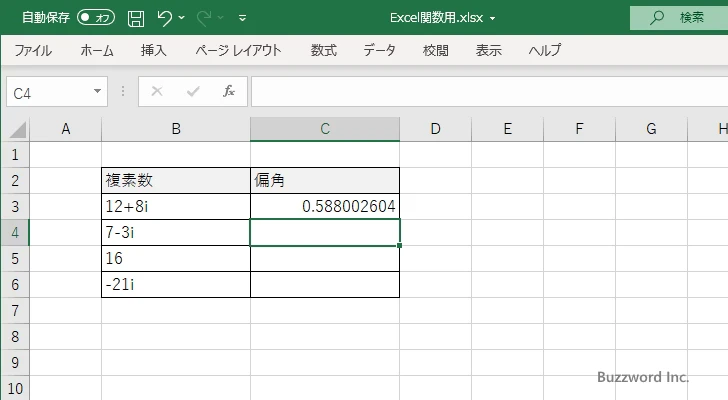The width and height of the screenshot is (728, 400).
Task: Select cell with value 0.588002604
Action: 325,206
